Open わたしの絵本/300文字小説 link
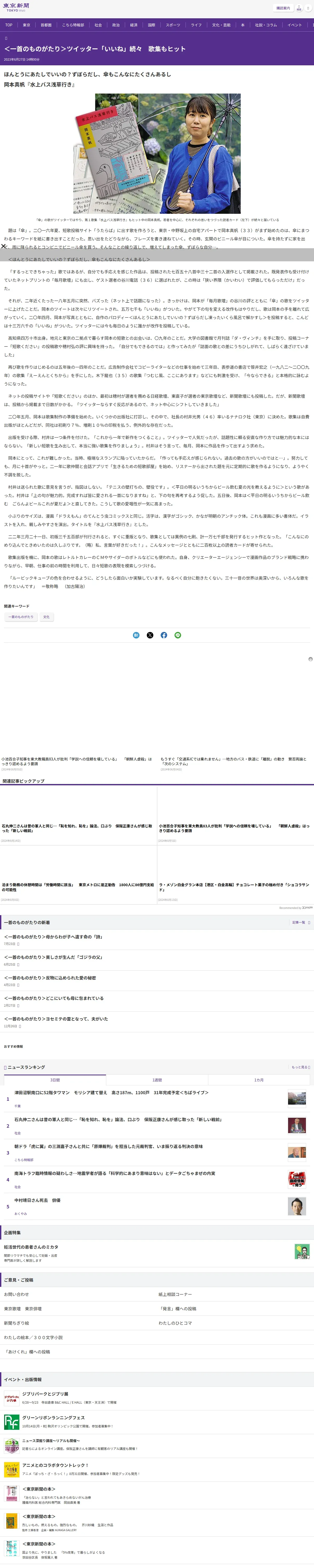This screenshot has height=1568, width=314. click(33, 1337)
